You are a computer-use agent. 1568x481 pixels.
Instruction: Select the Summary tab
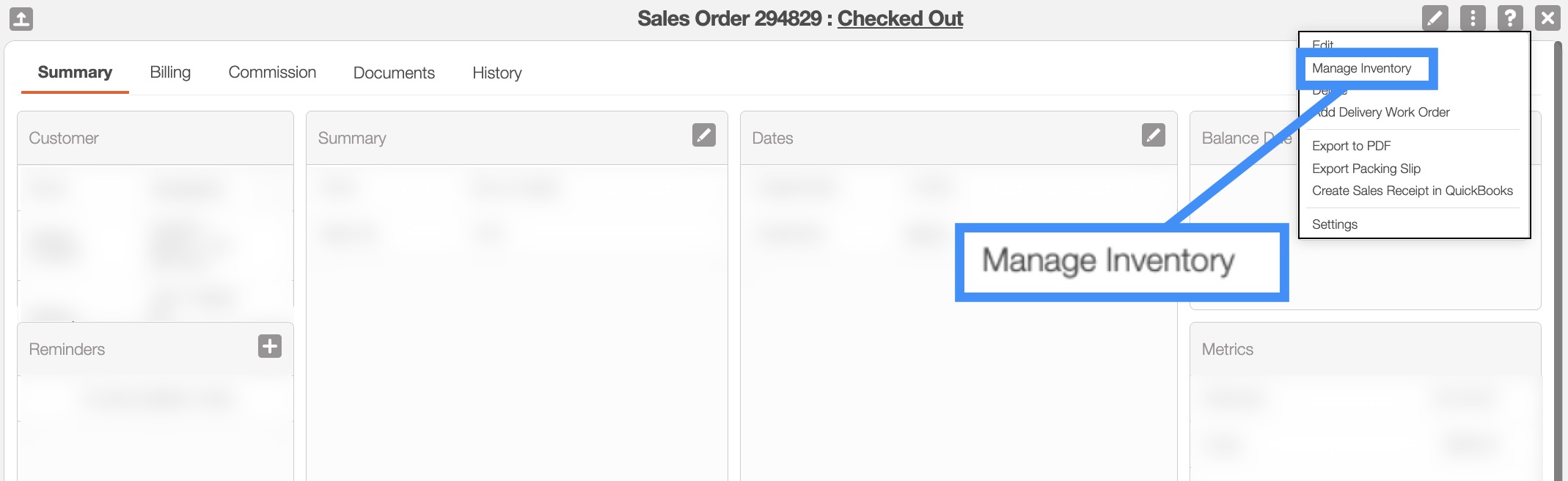[75, 73]
